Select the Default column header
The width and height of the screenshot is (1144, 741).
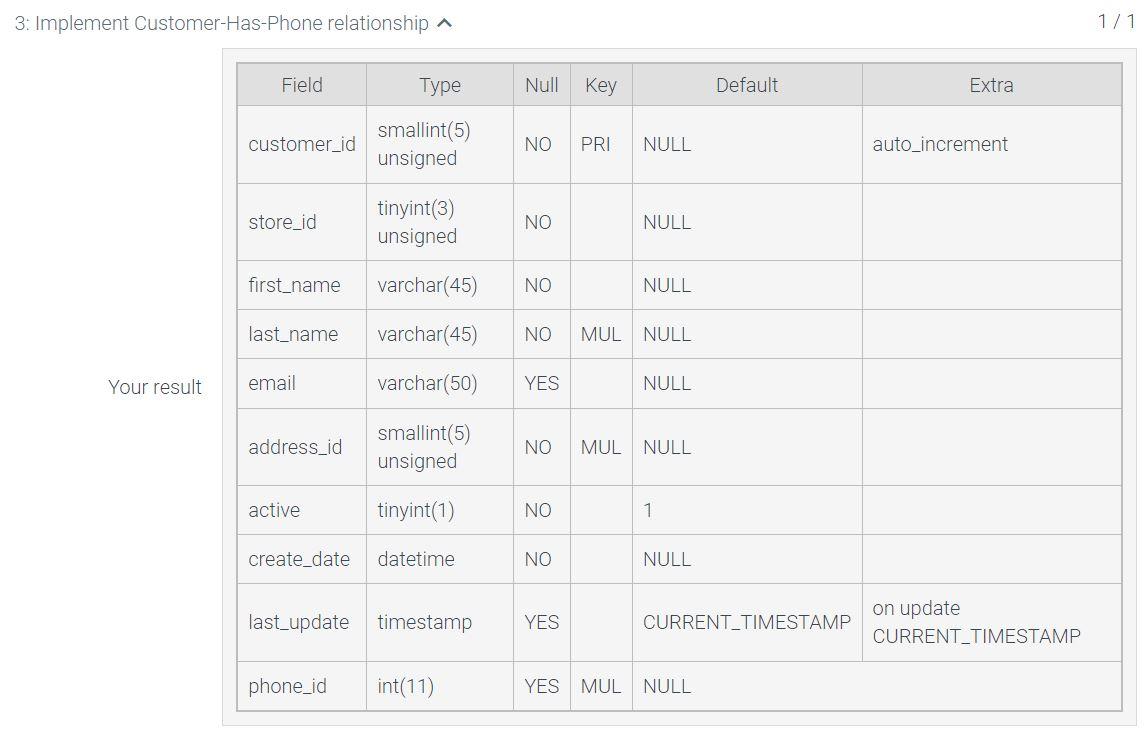[745, 85]
